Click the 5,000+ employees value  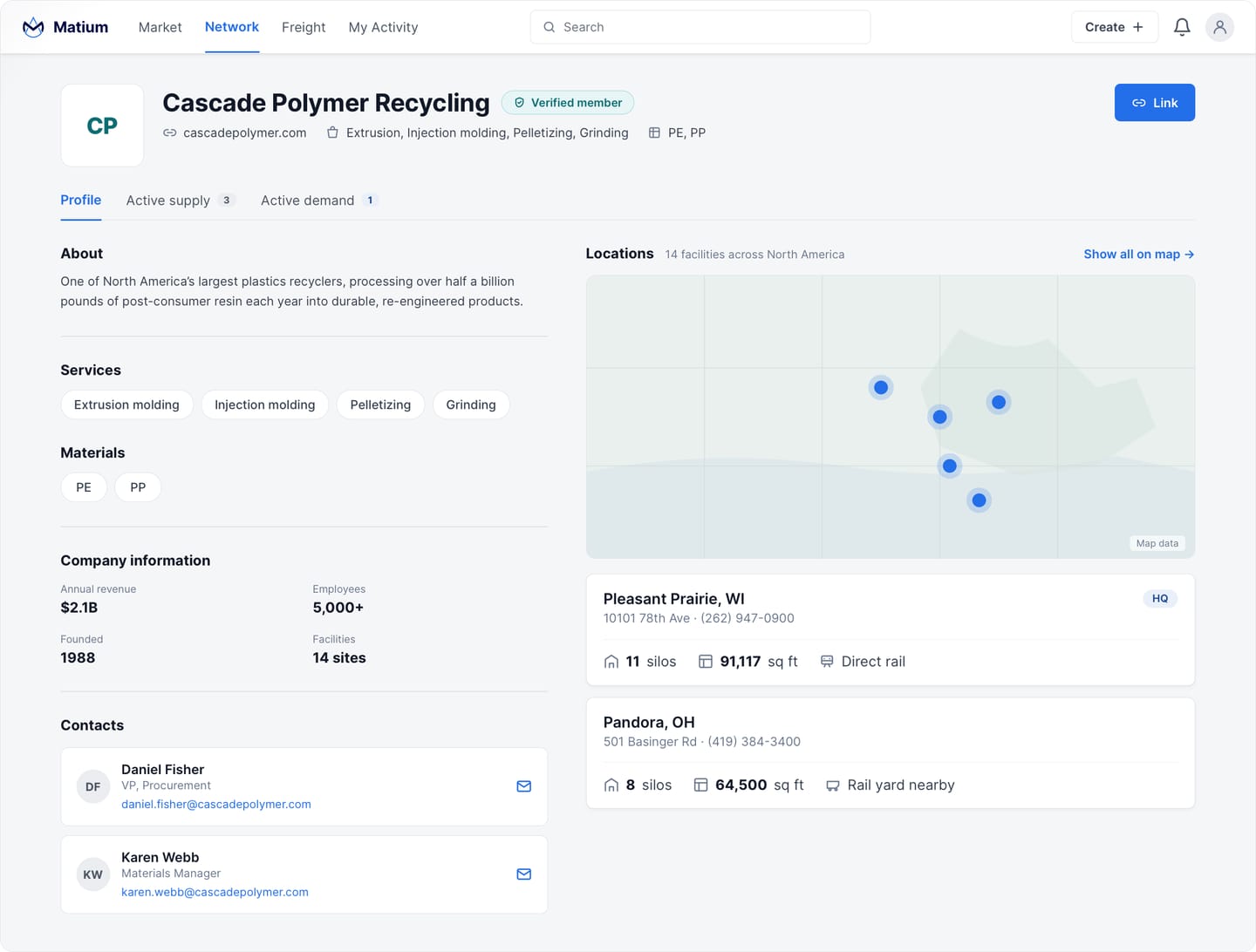[x=338, y=608]
